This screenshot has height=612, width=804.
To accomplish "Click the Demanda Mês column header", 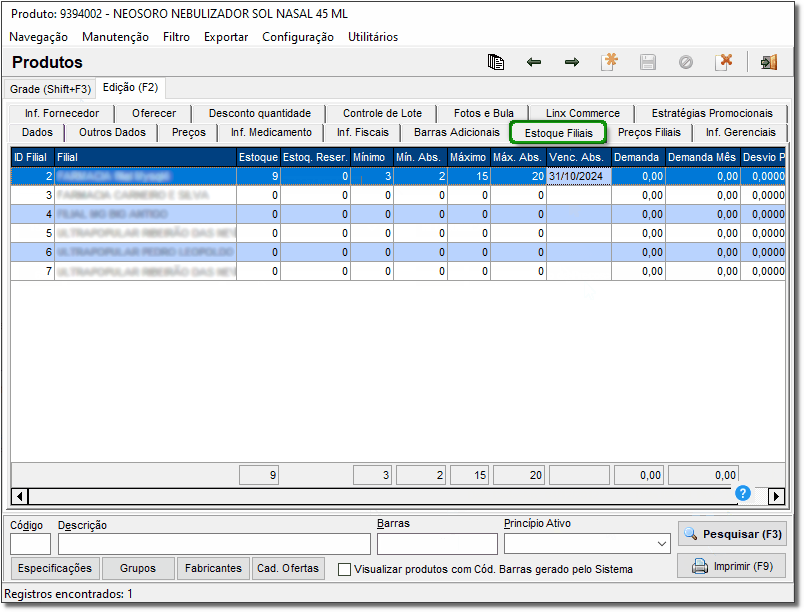I will pos(702,157).
